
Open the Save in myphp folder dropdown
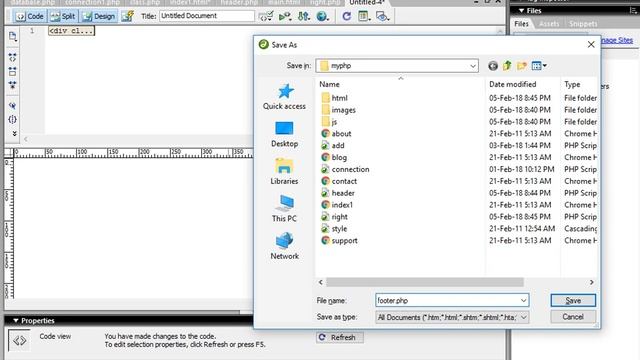(x=397, y=66)
